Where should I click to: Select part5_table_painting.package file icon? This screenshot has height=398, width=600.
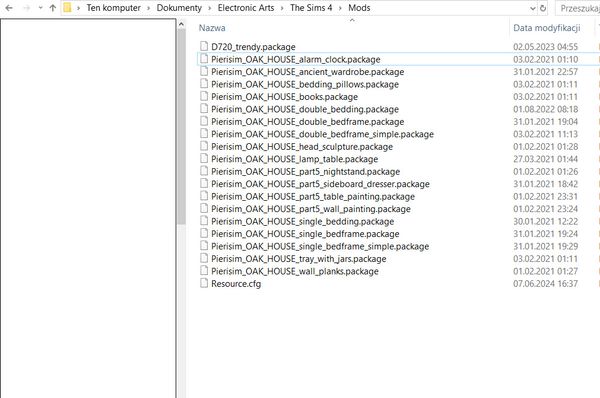click(204, 196)
